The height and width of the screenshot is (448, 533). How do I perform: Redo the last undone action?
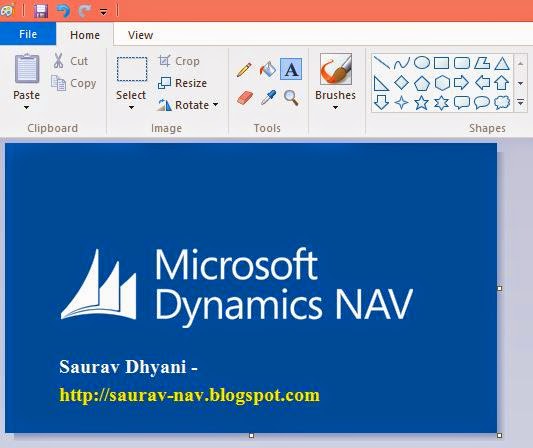[x=85, y=11]
